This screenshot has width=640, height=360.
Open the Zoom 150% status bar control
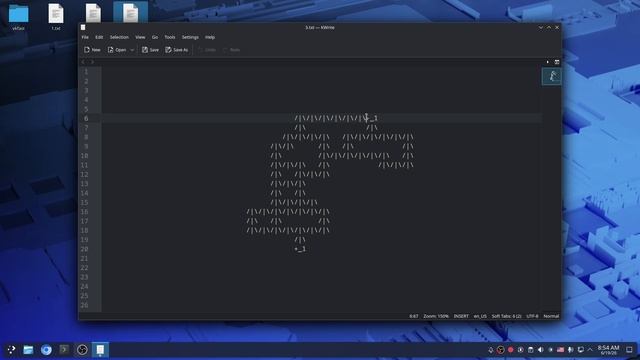436,316
